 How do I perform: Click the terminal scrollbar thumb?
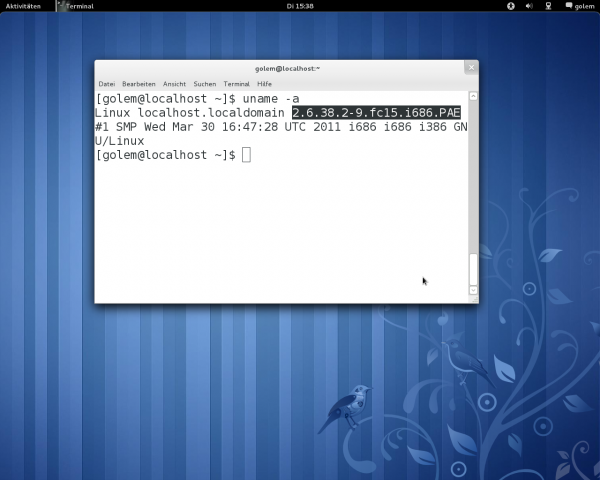point(473,269)
